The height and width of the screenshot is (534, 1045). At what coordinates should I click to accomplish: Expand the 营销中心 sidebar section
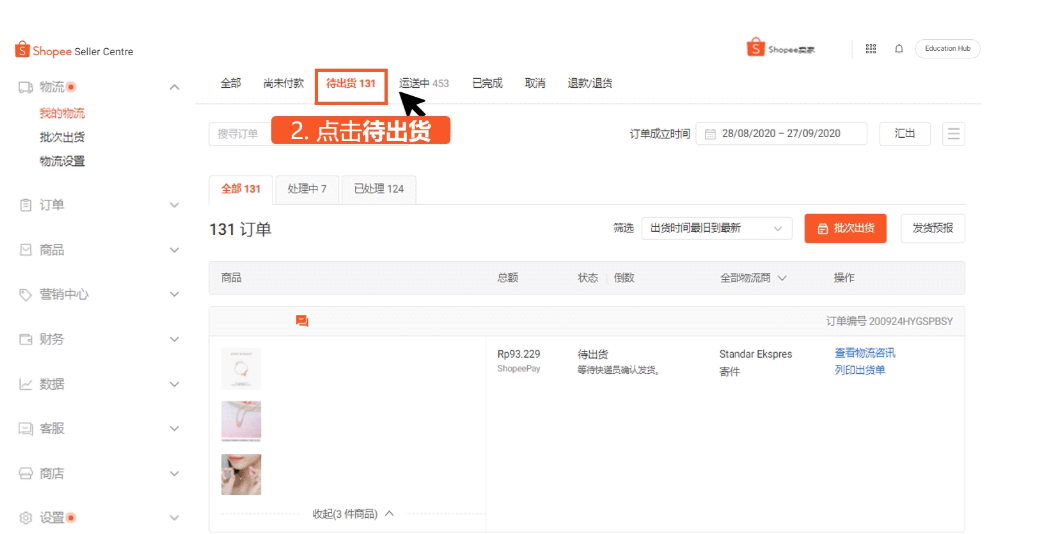[175, 295]
